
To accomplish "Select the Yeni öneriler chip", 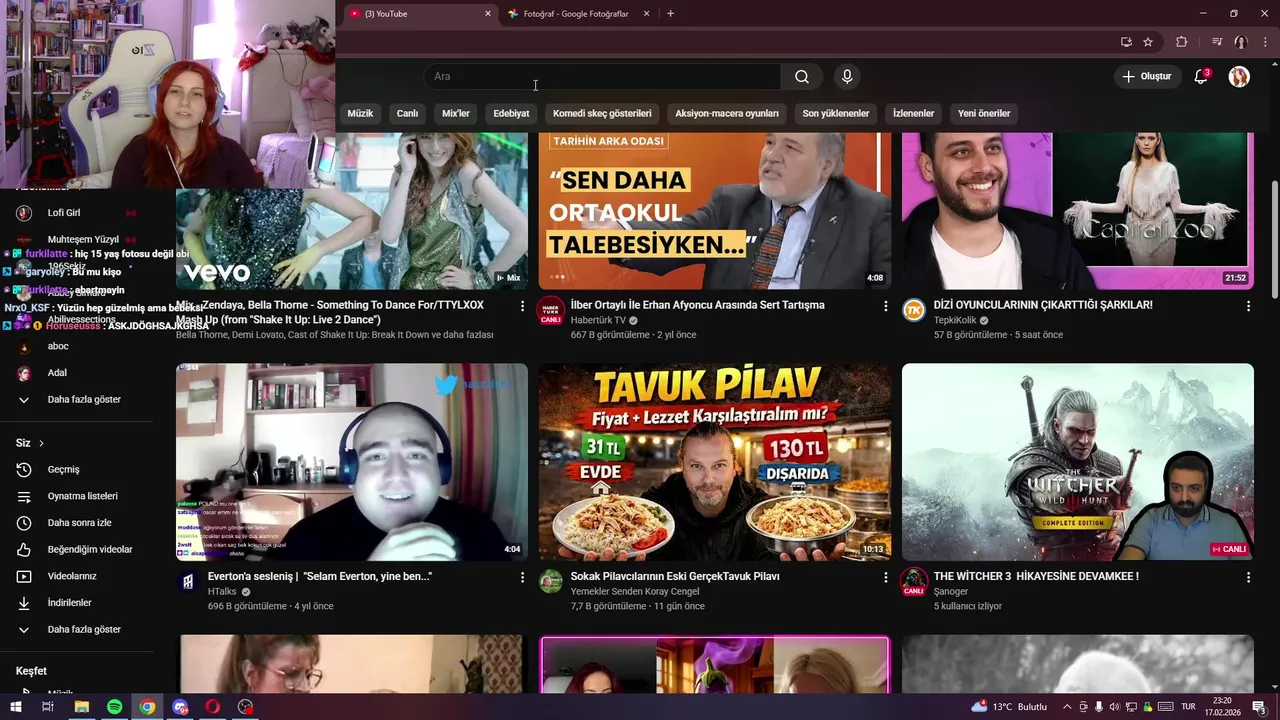I will (984, 113).
